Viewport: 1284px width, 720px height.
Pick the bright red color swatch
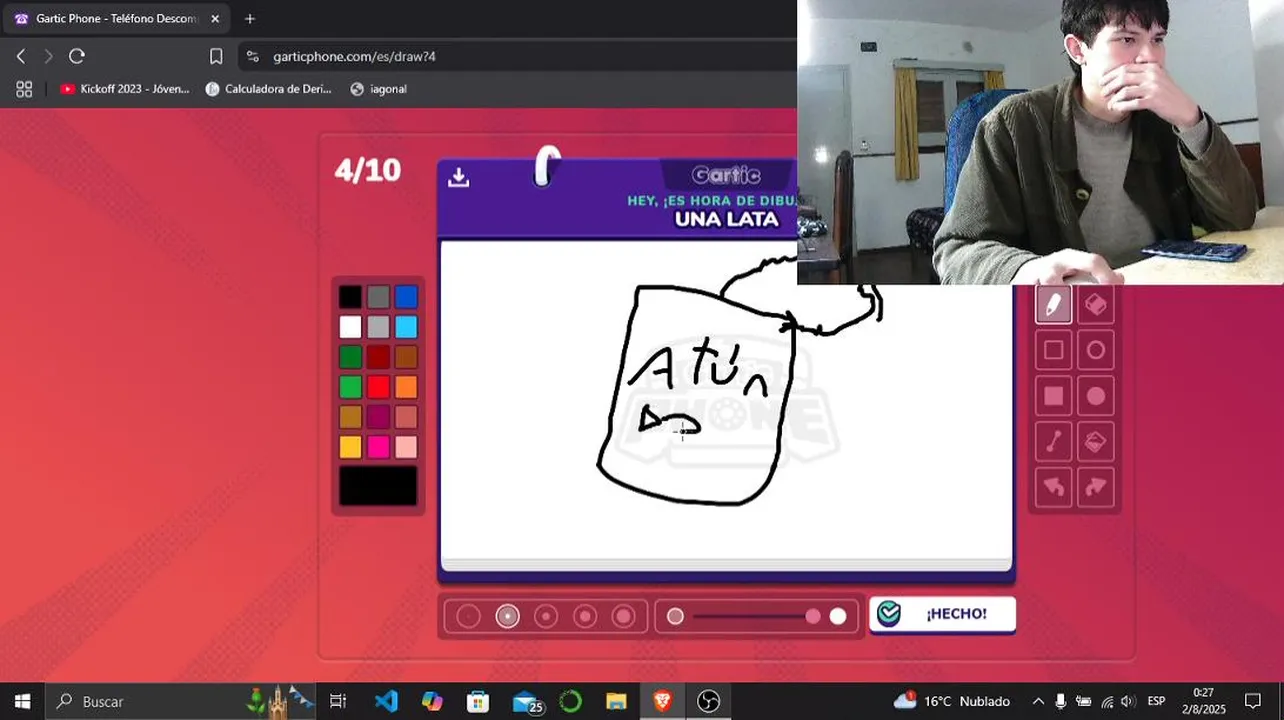point(378,387)
